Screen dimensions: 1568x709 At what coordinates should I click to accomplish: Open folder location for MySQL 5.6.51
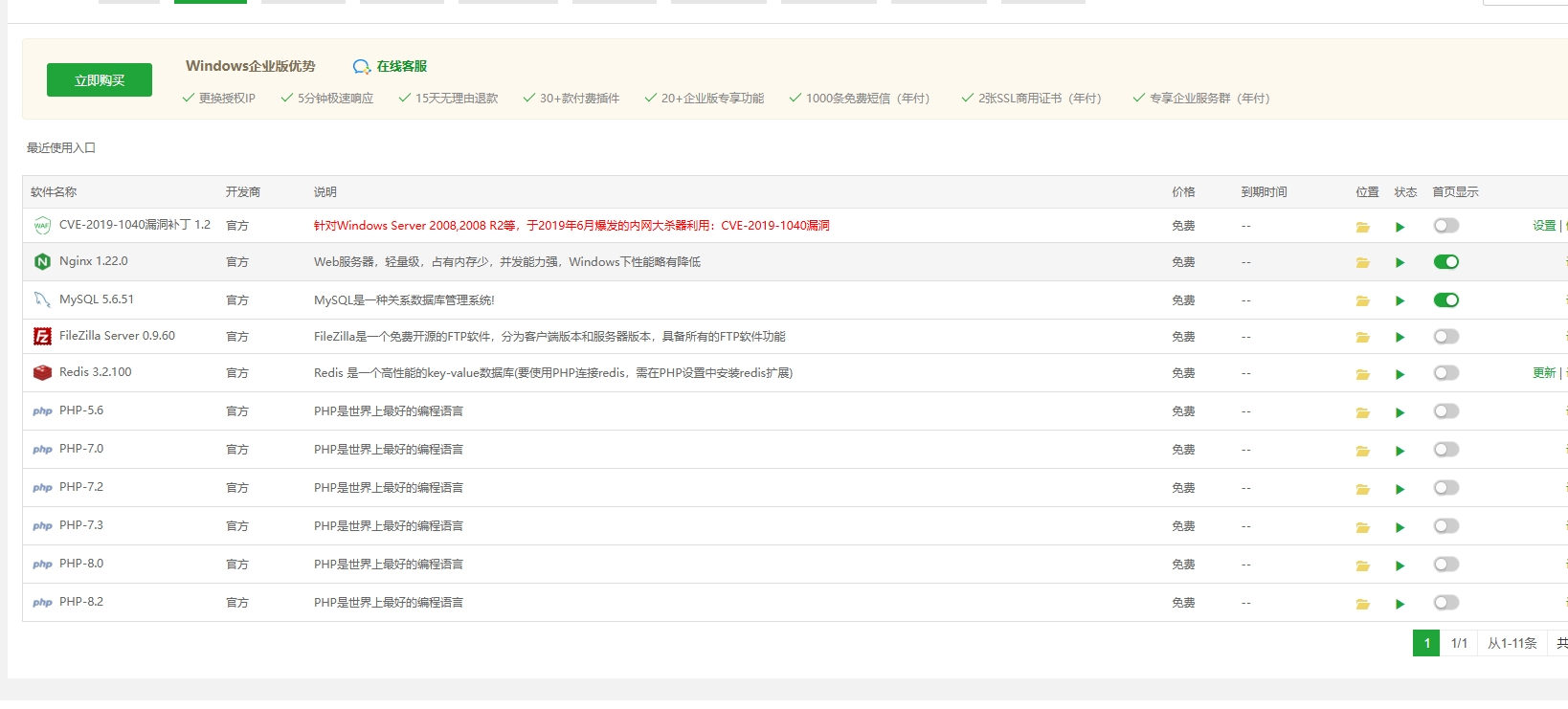[x=1362, y=301]
